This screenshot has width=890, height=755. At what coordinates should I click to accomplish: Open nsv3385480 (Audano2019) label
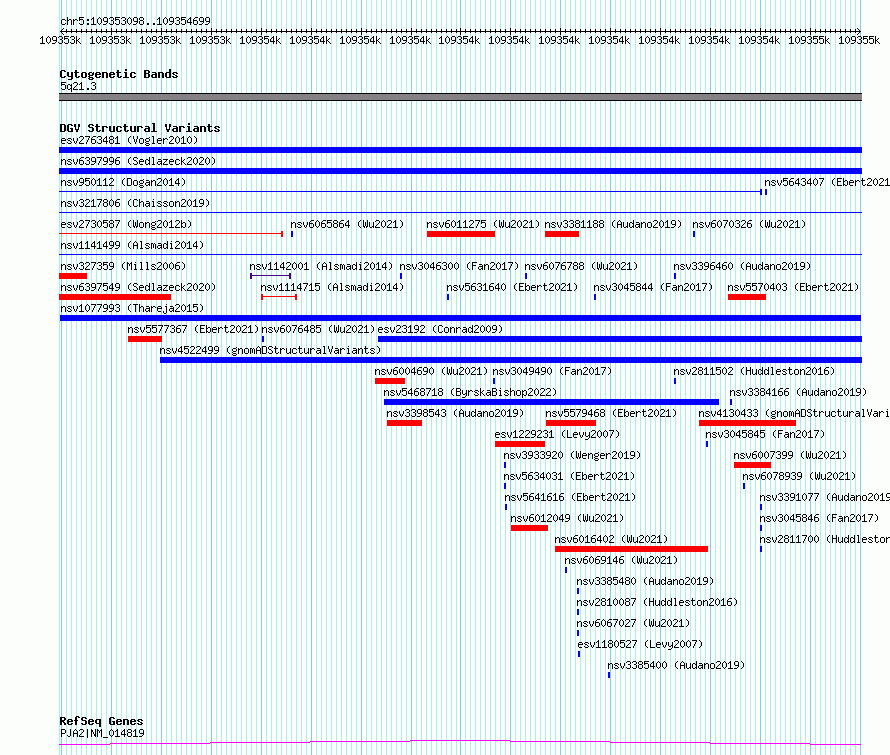coord(645,581)
